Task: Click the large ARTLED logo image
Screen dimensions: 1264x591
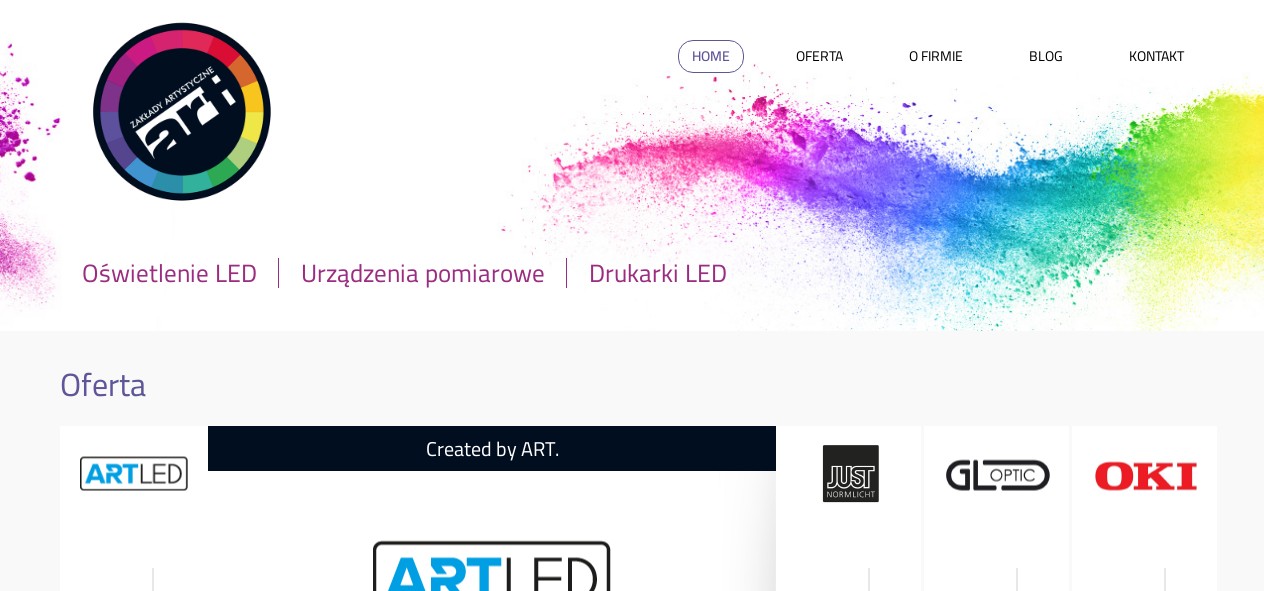Action: (x=492, y=566)
